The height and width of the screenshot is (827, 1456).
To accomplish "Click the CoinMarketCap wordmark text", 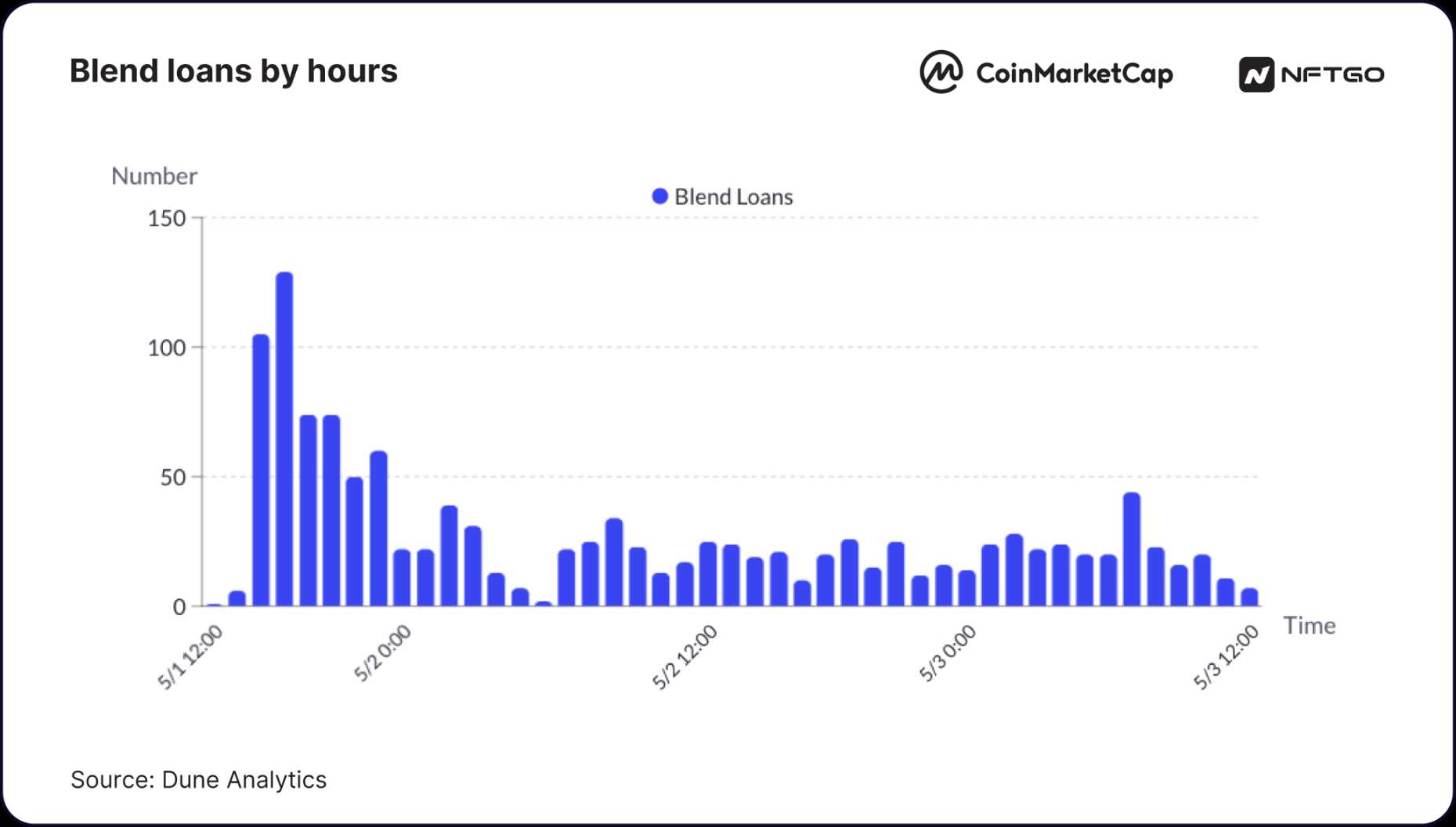I will [x=1074, y=74].
